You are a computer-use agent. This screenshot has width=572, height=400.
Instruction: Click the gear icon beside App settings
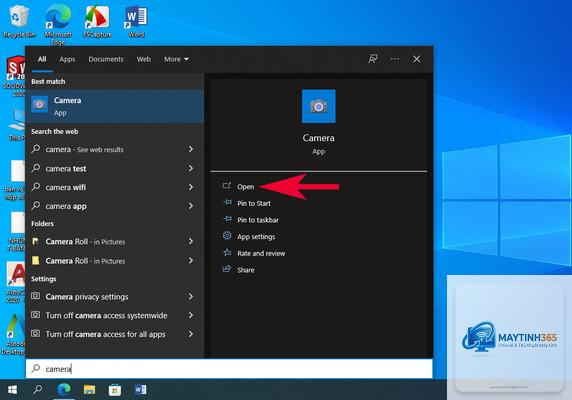point(227,236)
